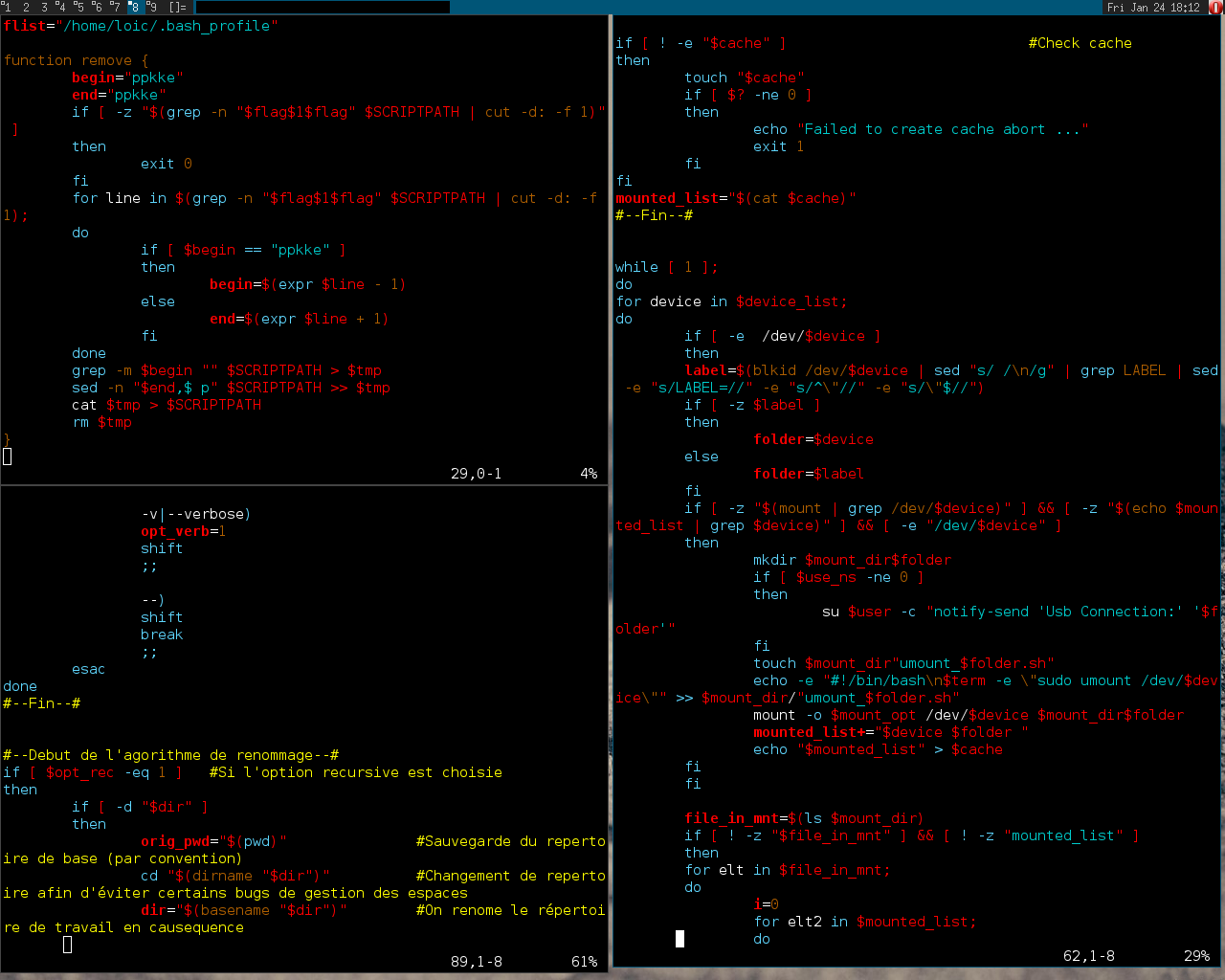Click the hollow cursor block in top-left pane

(8, 457)
